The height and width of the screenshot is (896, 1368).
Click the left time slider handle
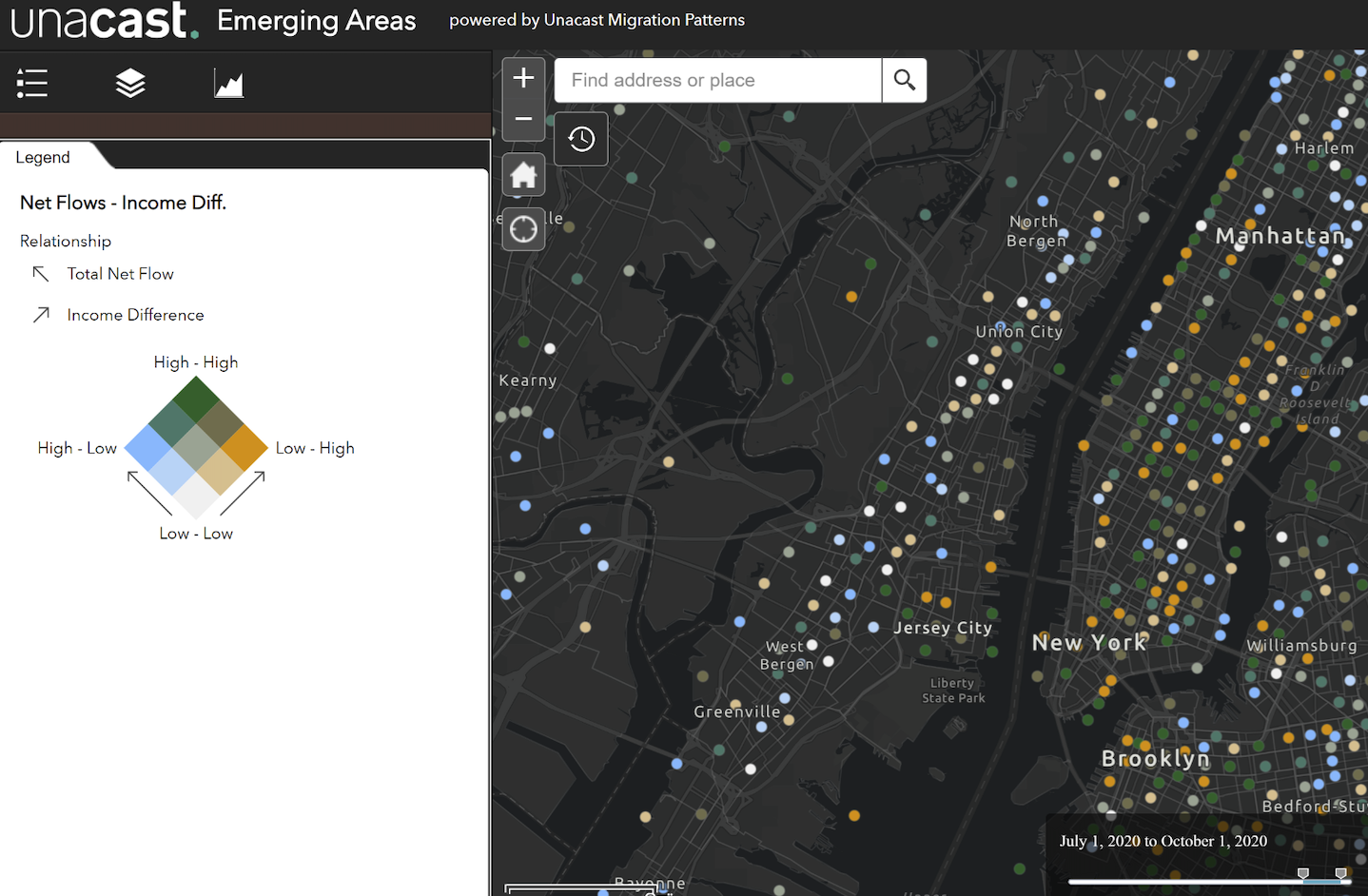click(1303, 873)
